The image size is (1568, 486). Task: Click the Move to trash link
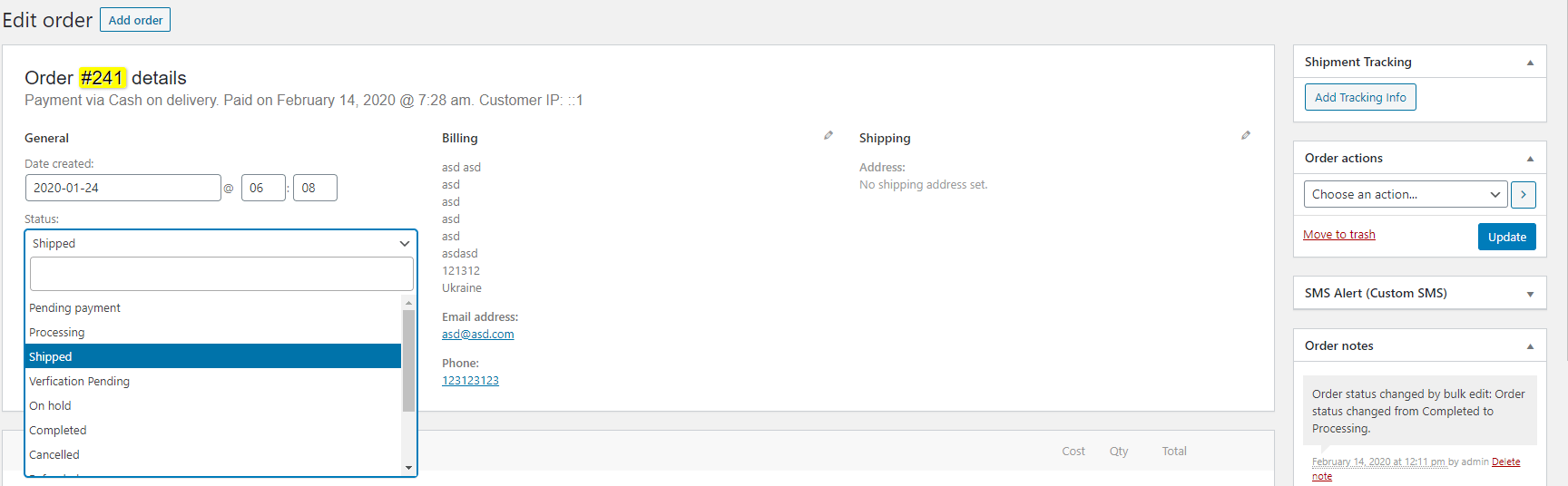point(1338,235)
